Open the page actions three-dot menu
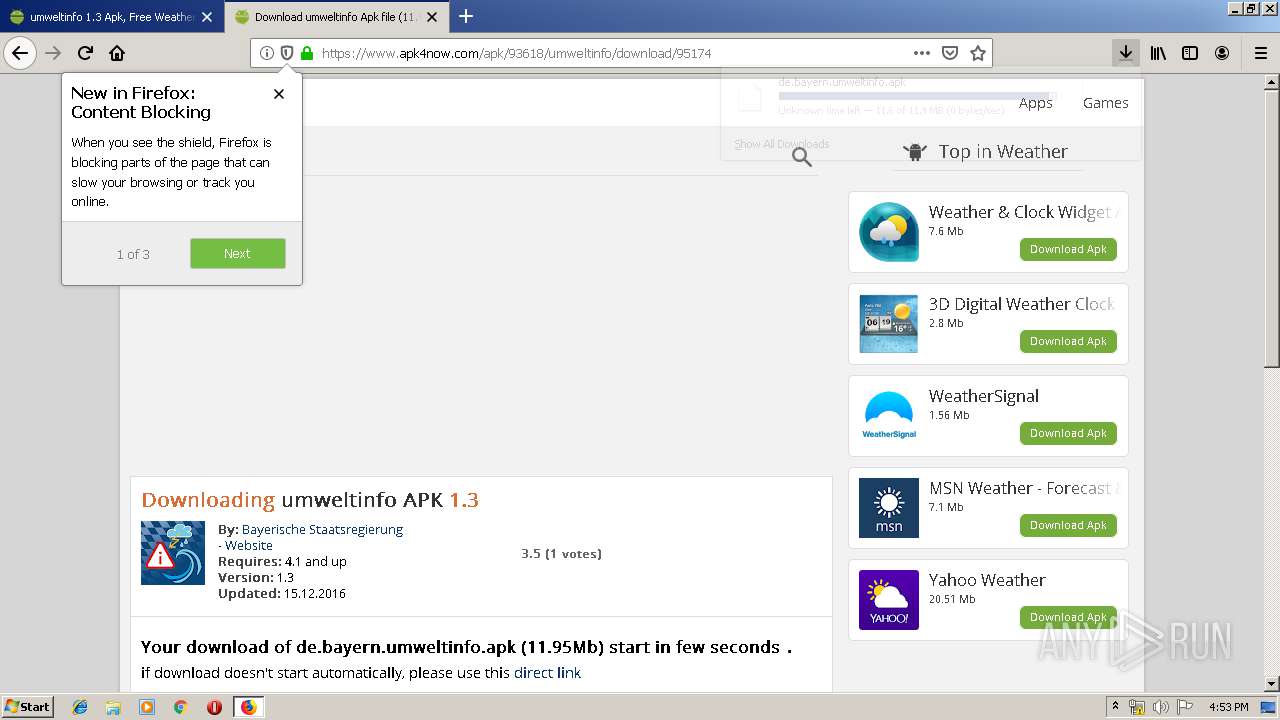1280x720 pixels. point(922,53)
